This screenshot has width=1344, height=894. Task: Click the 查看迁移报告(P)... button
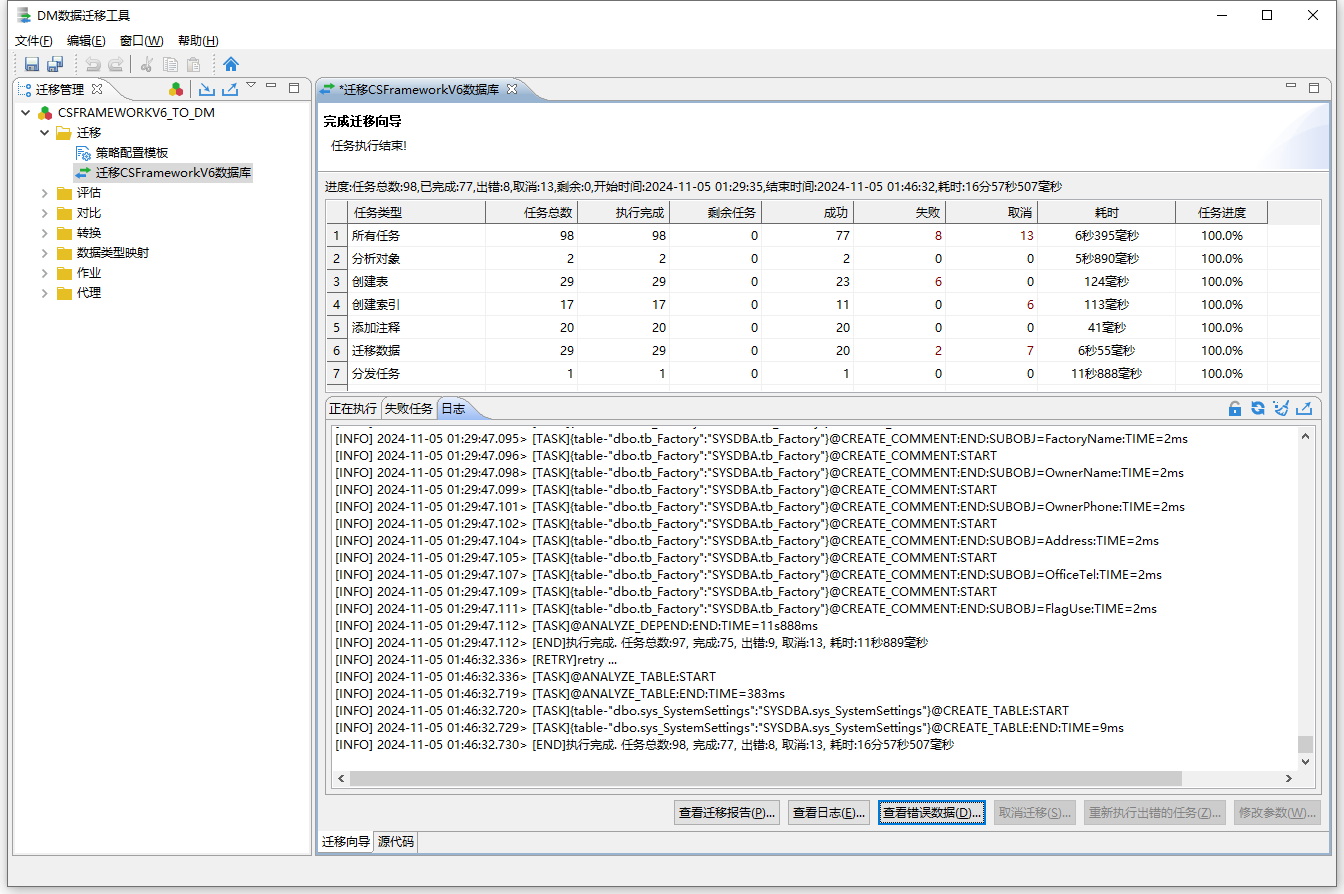pos(728,813)
